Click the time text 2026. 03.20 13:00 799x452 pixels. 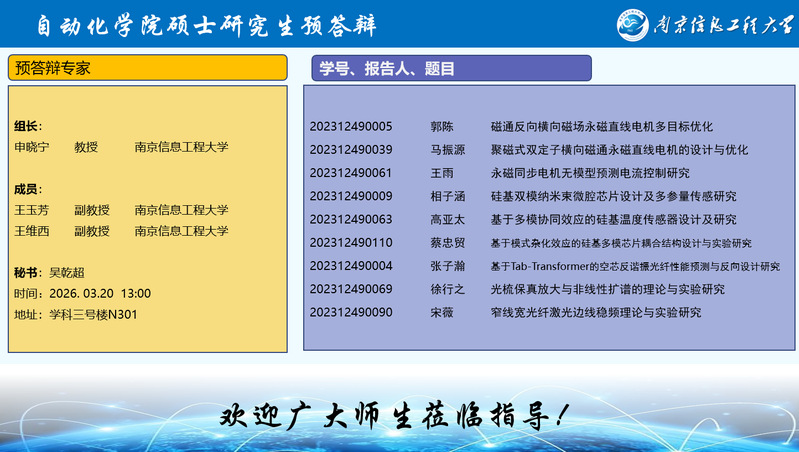point(96,293)
